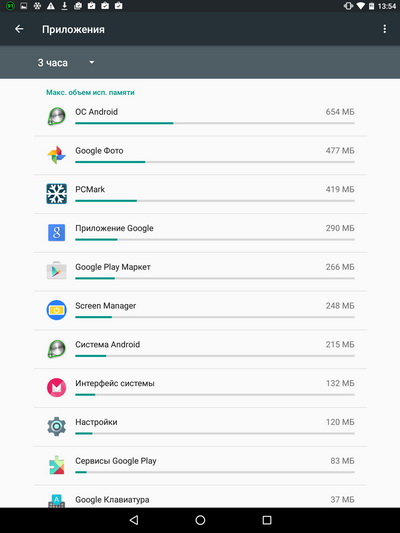The height and width of the screenshot is (533, 400).
Task: Tap the download notification icon in status bar
Action: (64, 6)
